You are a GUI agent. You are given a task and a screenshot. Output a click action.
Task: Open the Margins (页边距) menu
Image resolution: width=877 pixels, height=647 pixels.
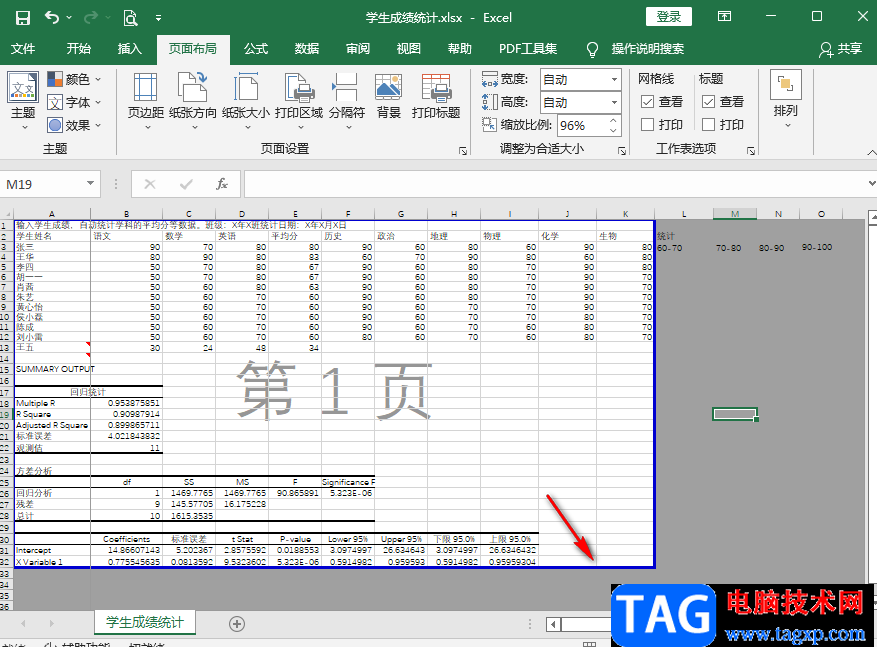(x=145, y=101)
